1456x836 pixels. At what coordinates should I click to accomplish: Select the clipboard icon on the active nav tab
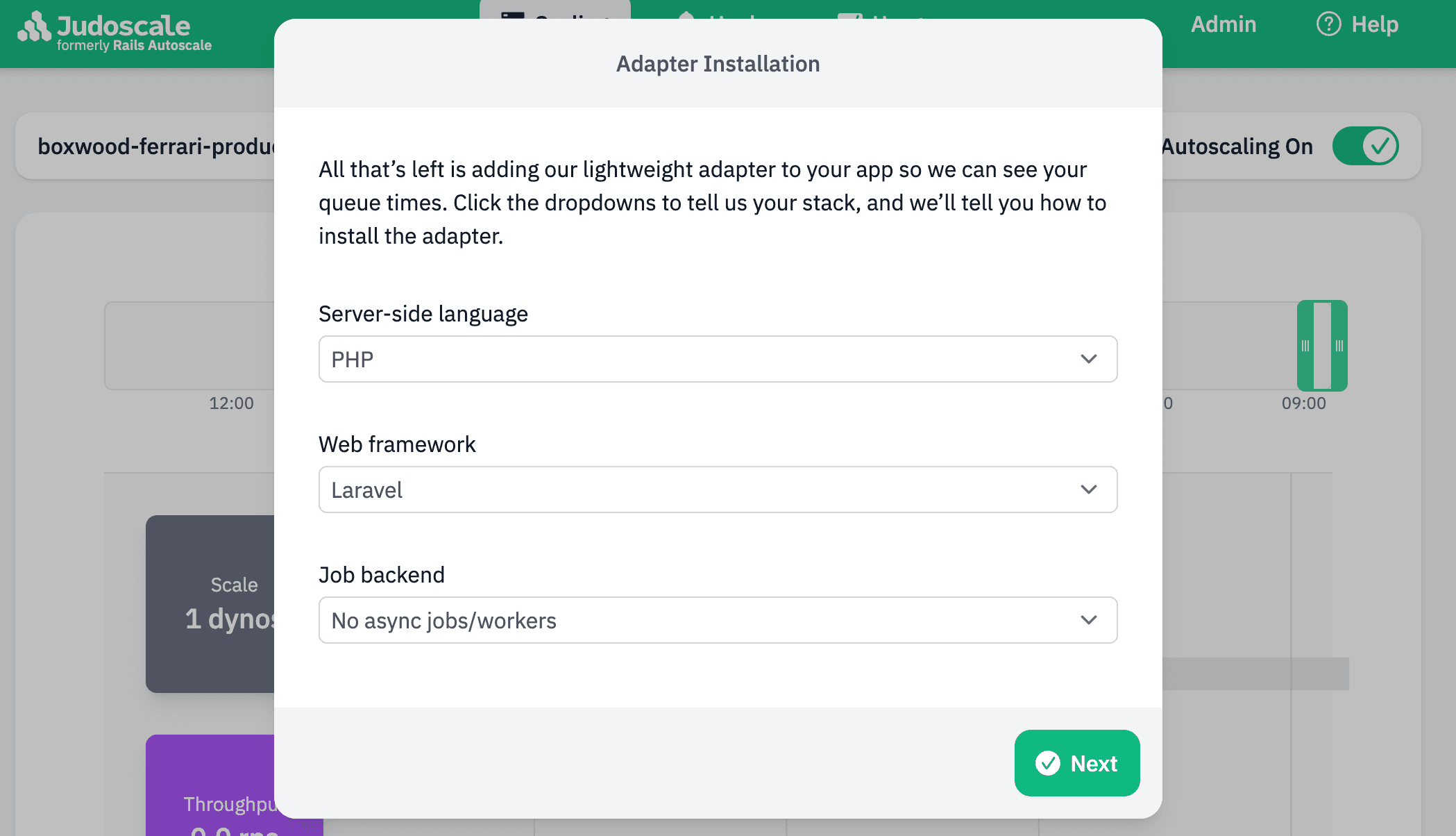coord(511,15)
